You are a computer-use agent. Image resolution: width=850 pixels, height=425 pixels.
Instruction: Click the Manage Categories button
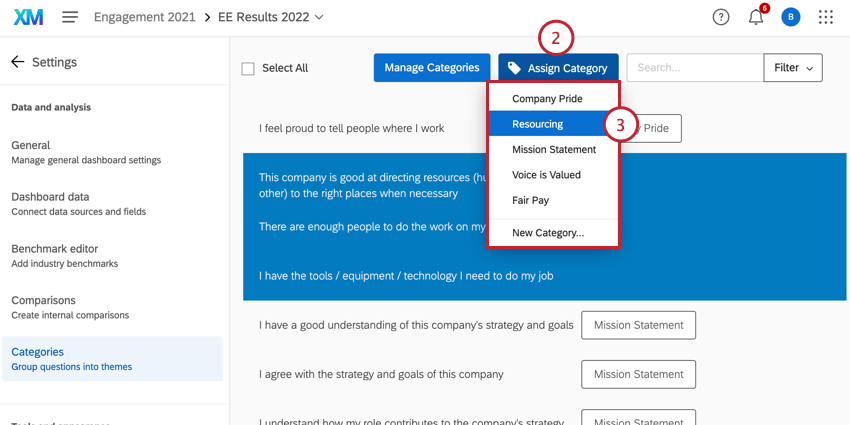coord(432,68)
